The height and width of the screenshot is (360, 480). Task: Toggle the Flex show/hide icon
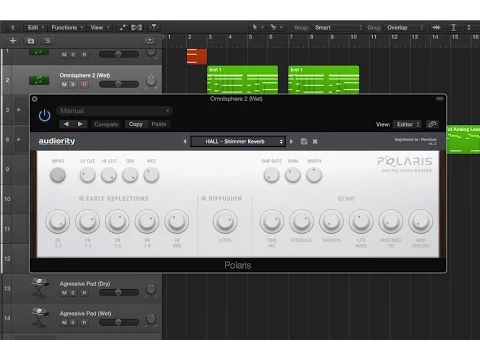136,28
